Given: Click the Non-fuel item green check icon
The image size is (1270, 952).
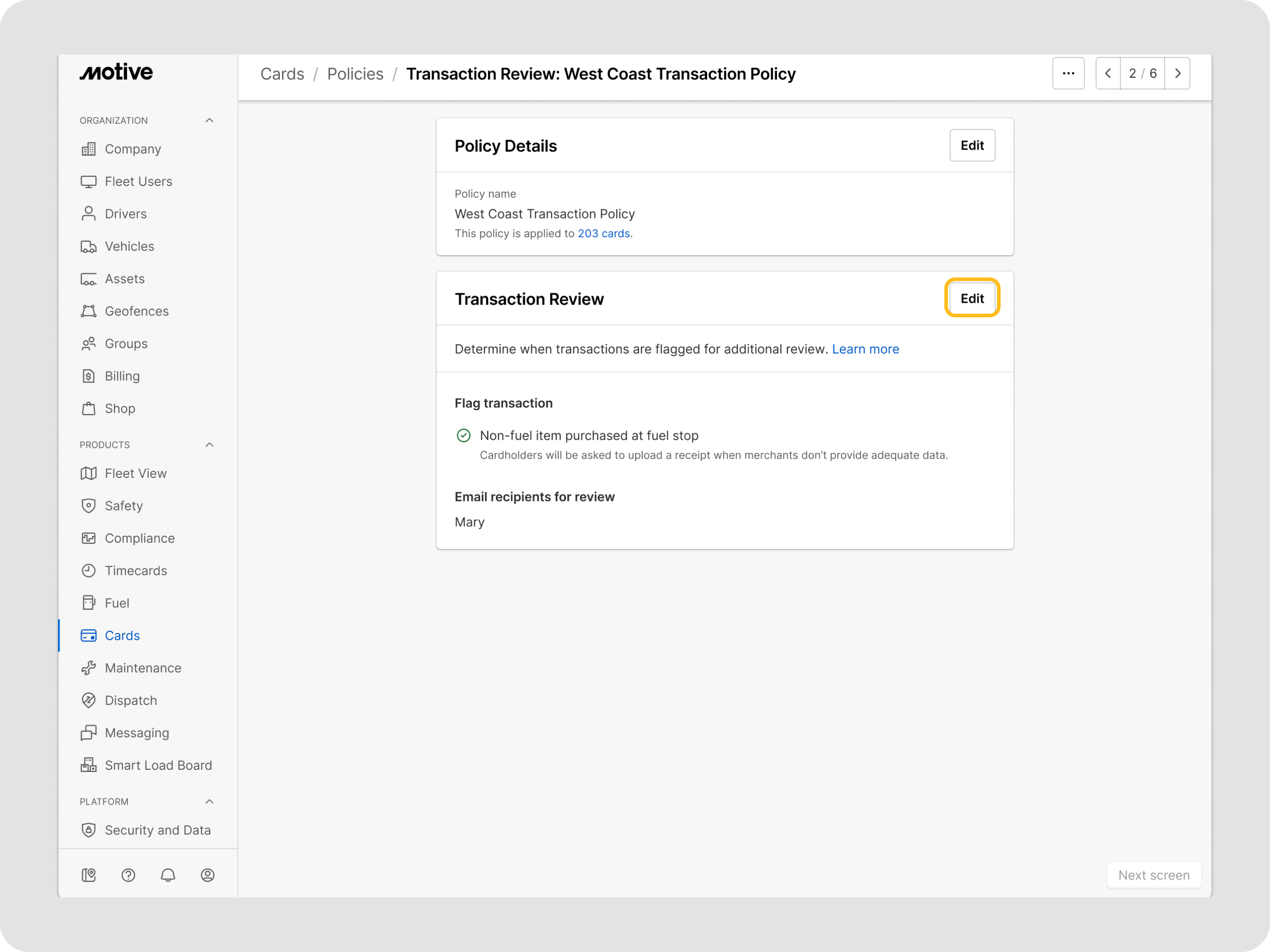Looking at the screenshot, I should 464,436.
